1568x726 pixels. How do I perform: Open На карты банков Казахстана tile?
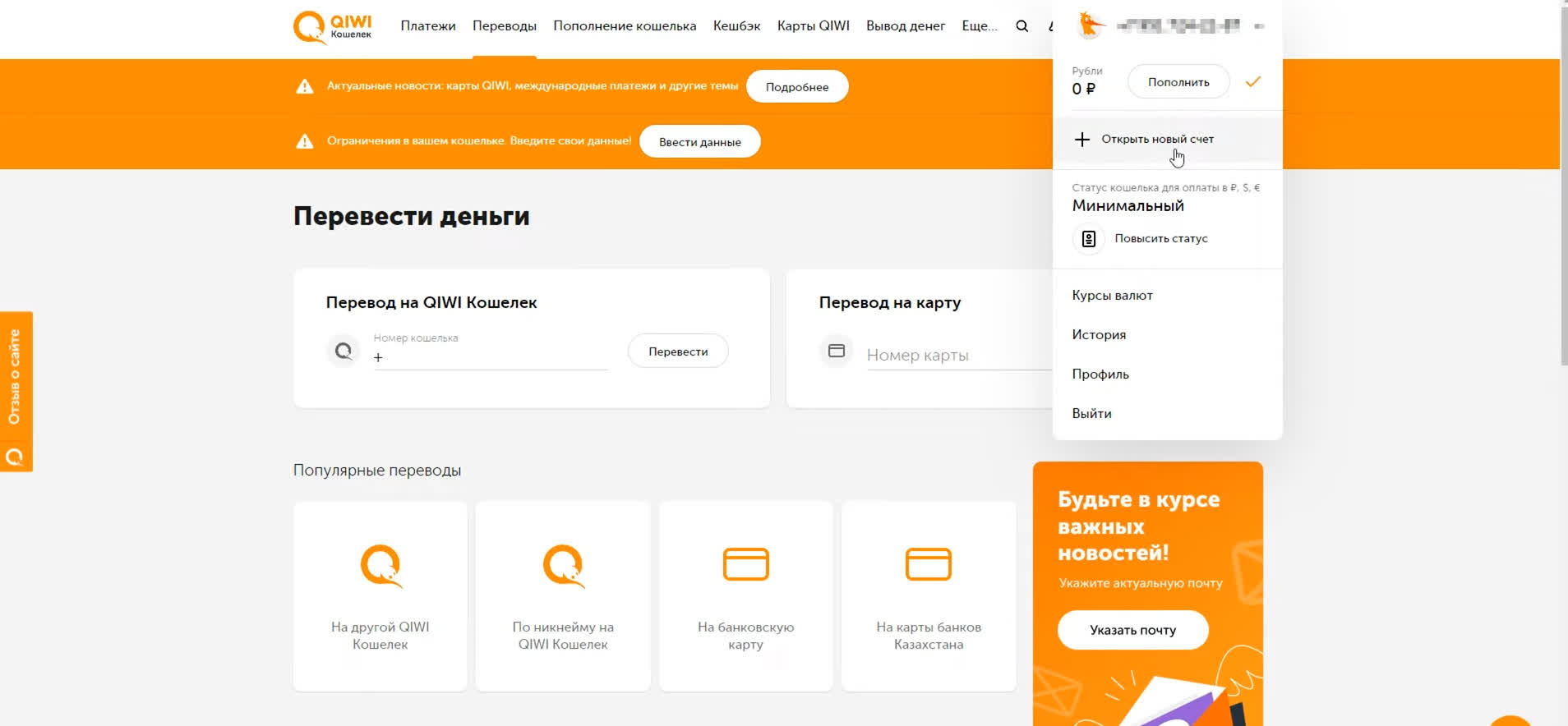tap(929, 596)
